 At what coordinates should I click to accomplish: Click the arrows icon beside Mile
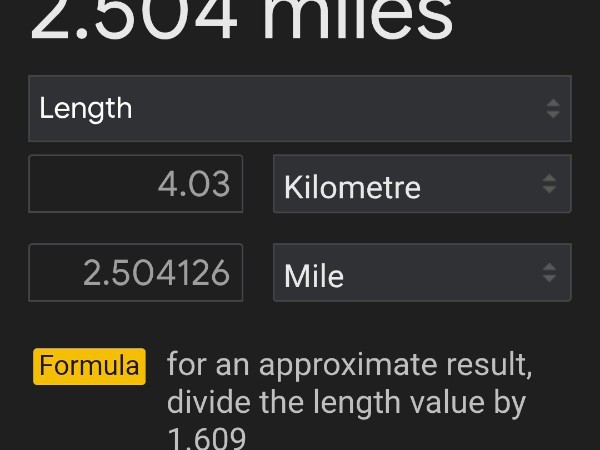[x=549, y=272]
